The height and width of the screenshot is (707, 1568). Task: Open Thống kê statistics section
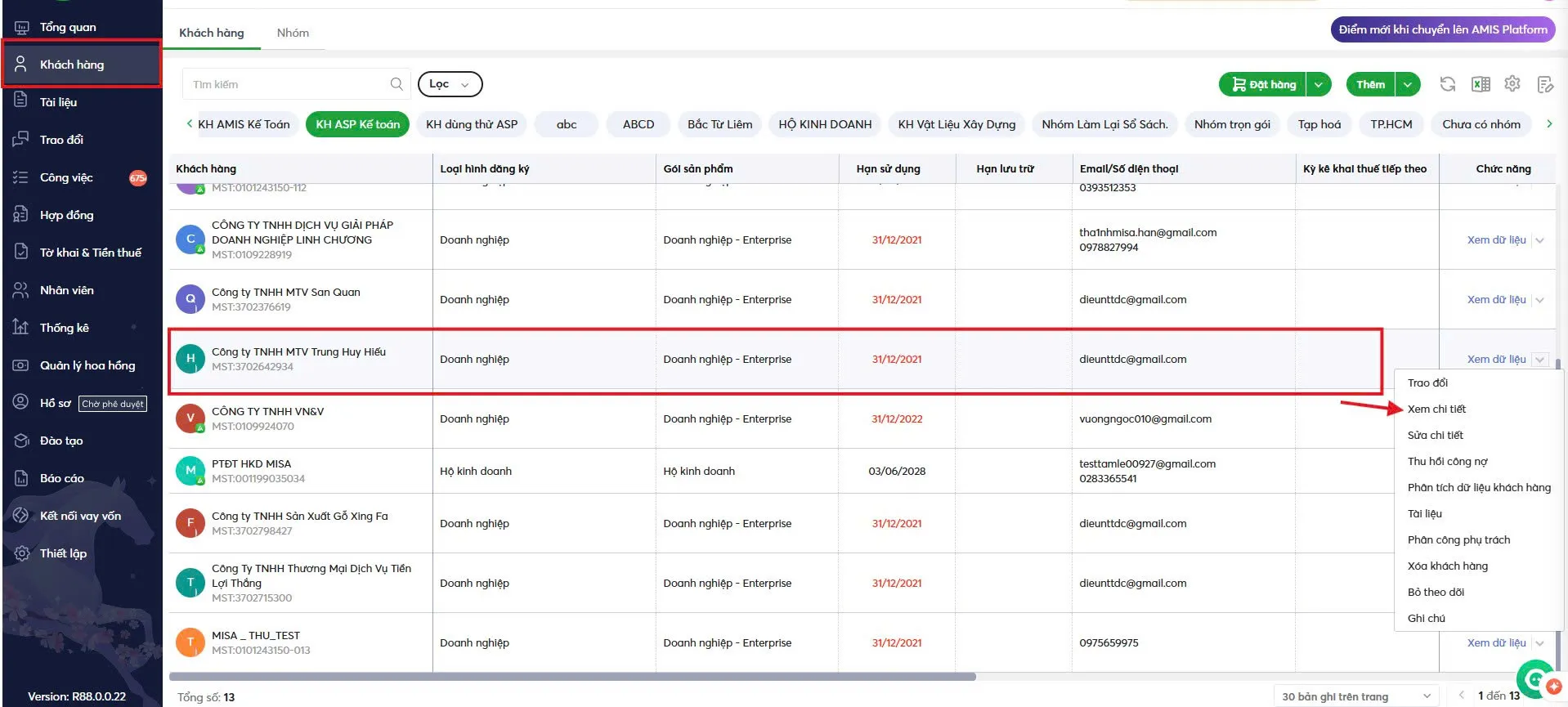click(x=64, y=328)
